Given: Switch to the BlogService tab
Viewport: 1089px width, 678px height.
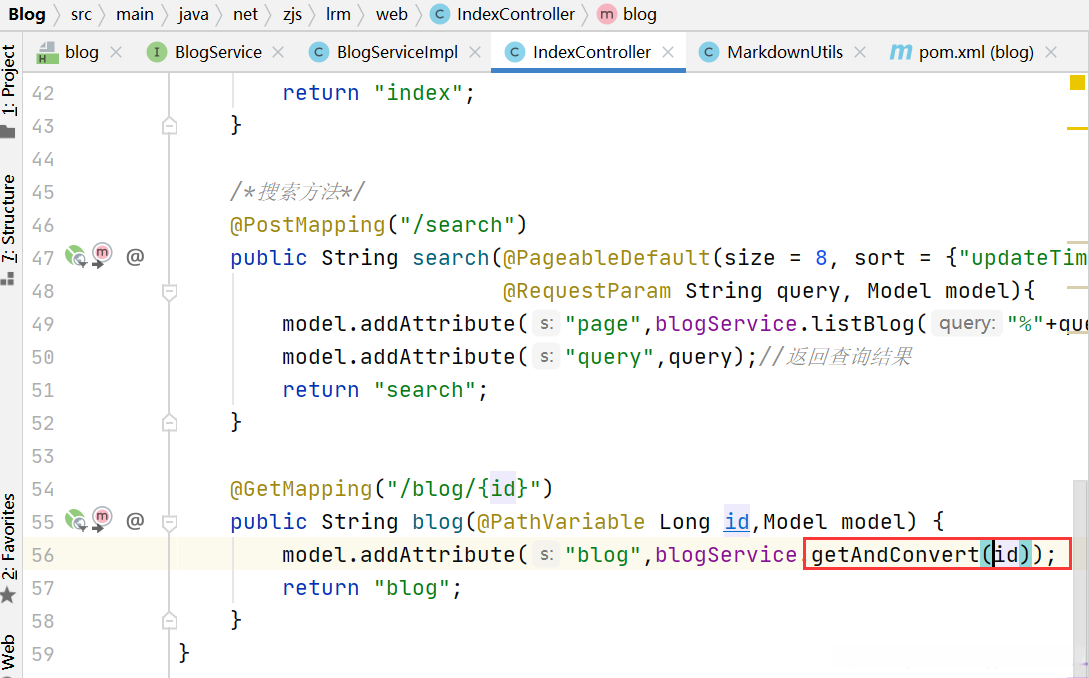Looking at the screenshot, I should (215, 52).
